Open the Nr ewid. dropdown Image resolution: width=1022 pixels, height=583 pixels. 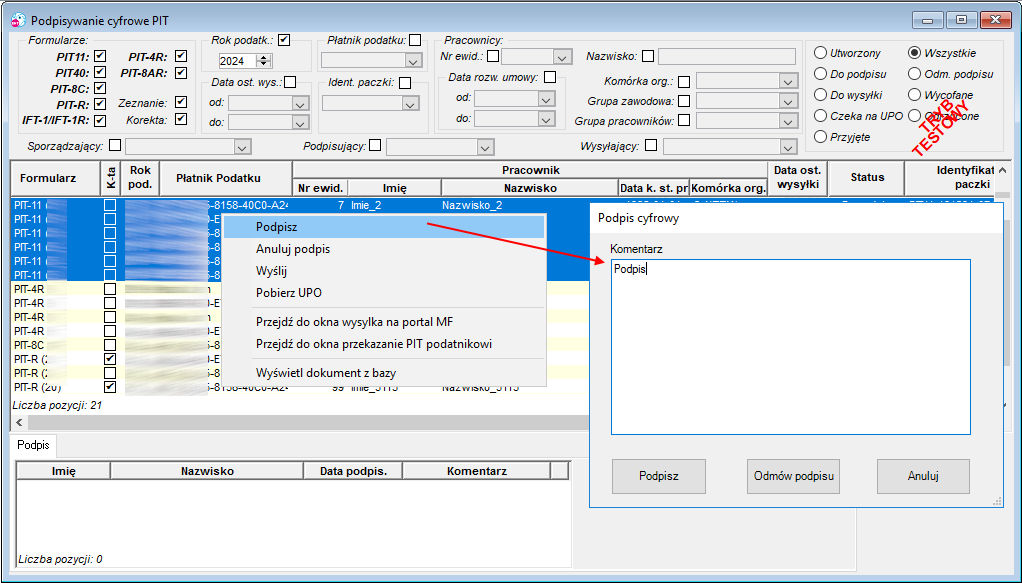pyautogui.click(x=562, y=57)
